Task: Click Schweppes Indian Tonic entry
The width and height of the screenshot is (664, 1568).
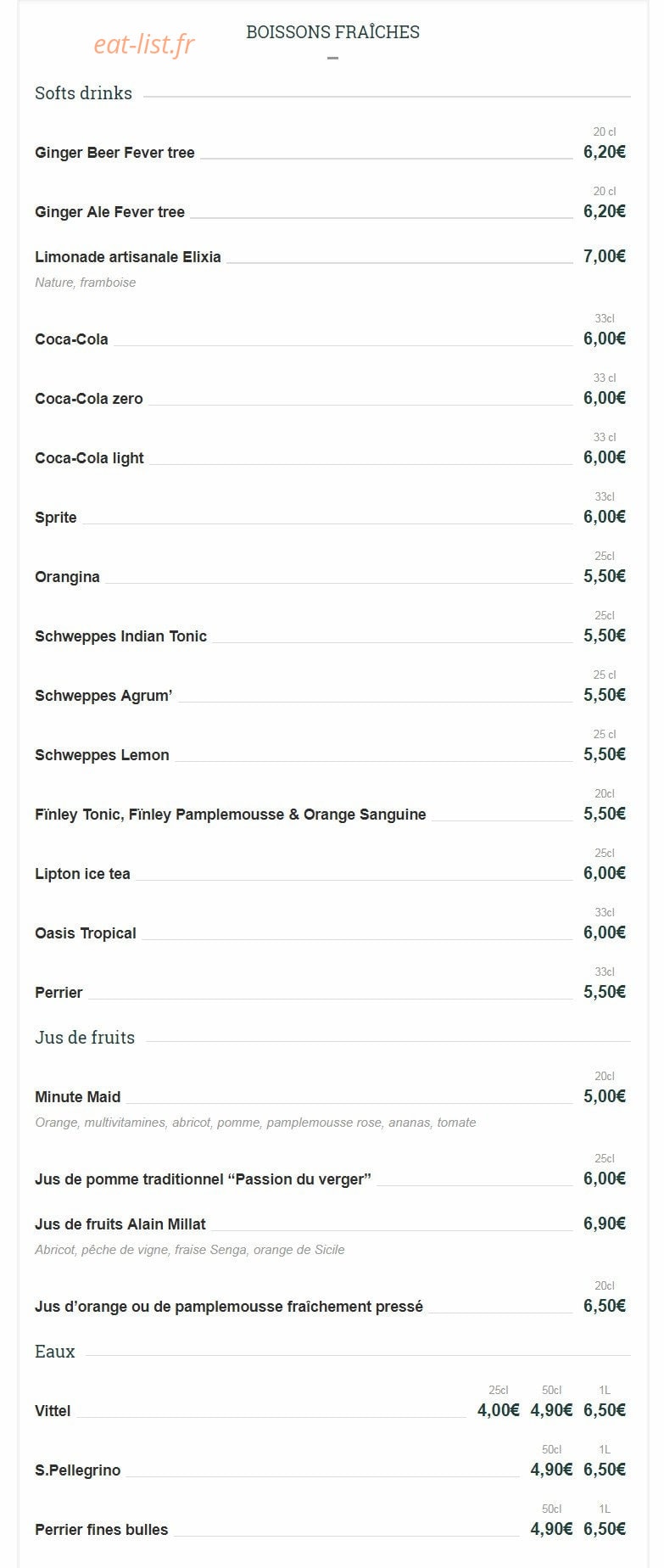Action: (x=120, y=636)
